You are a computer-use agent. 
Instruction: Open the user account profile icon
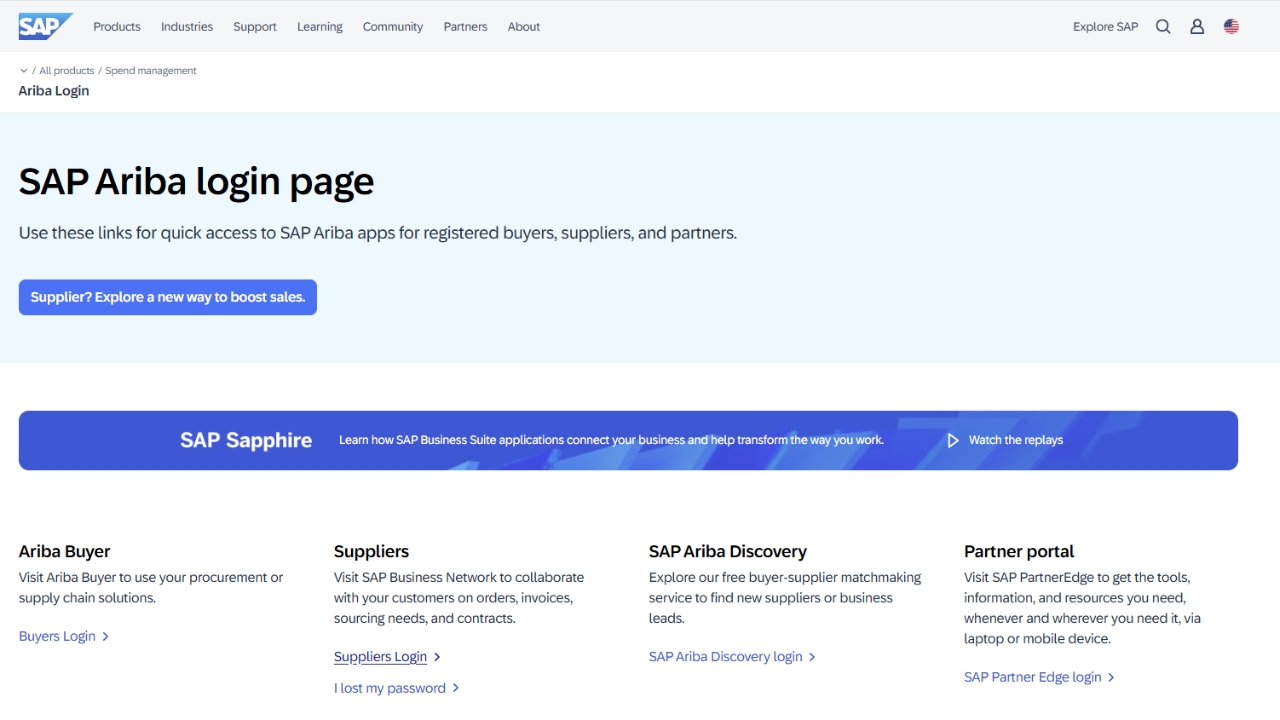pos(1197,27)
